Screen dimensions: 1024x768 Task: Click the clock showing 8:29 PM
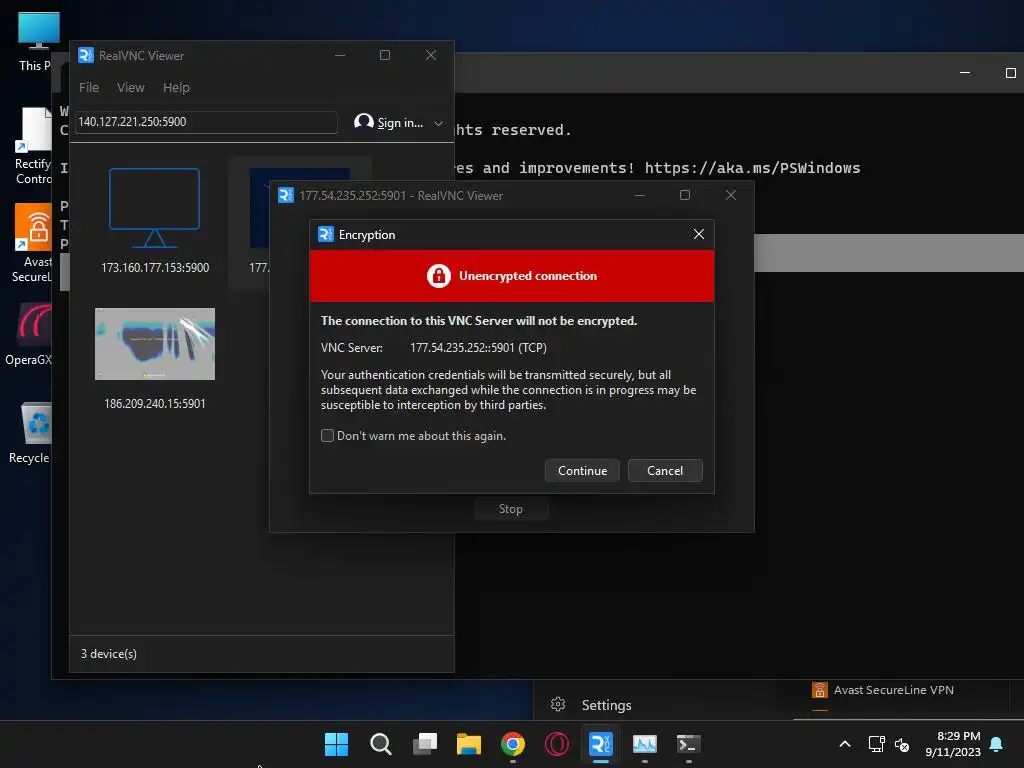[958, 736]
